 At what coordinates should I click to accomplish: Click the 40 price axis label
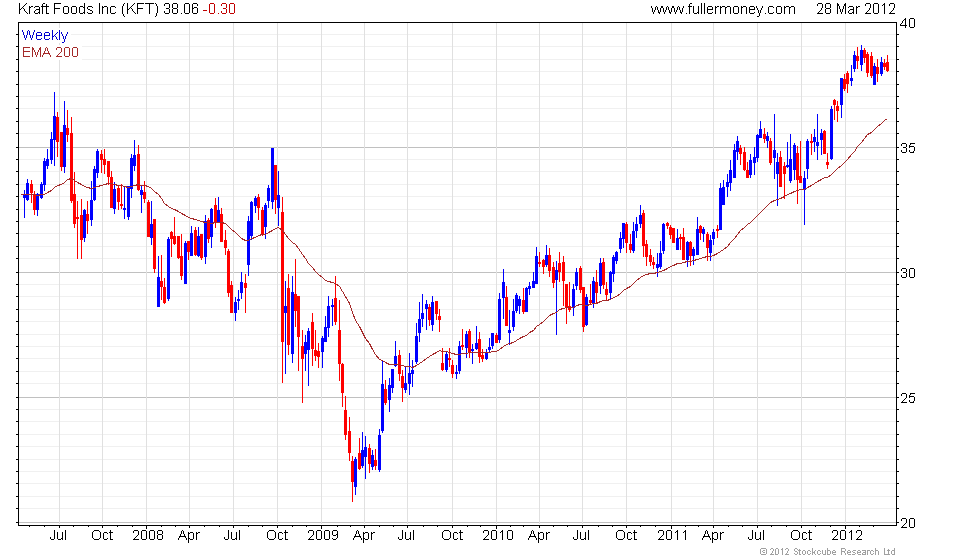pos(908,24)
